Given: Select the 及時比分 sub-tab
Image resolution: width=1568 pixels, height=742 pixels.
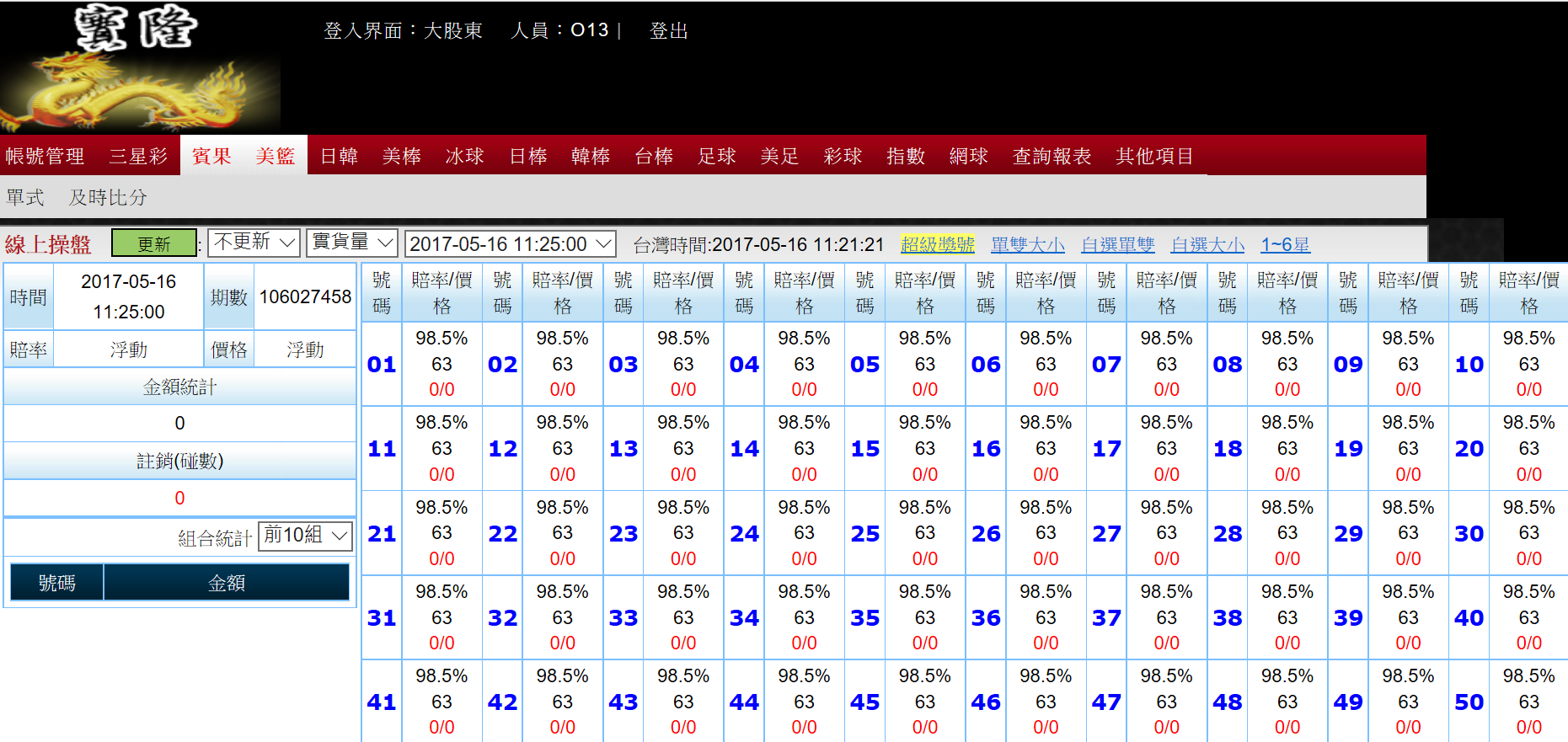Looking at the screenshot, I should [x=108, y=197].
